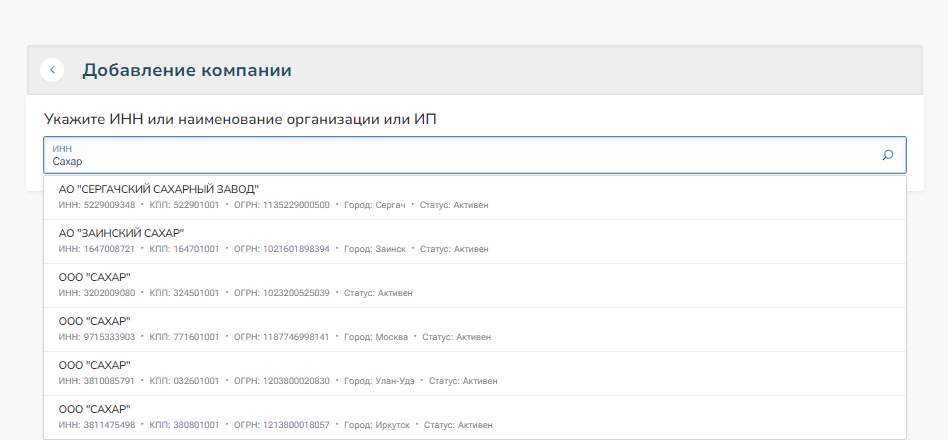Click КПП 771601001 in the Москва result
Image resolution: width=948 pixels, height=440 pixels.
tap(184, 337)
